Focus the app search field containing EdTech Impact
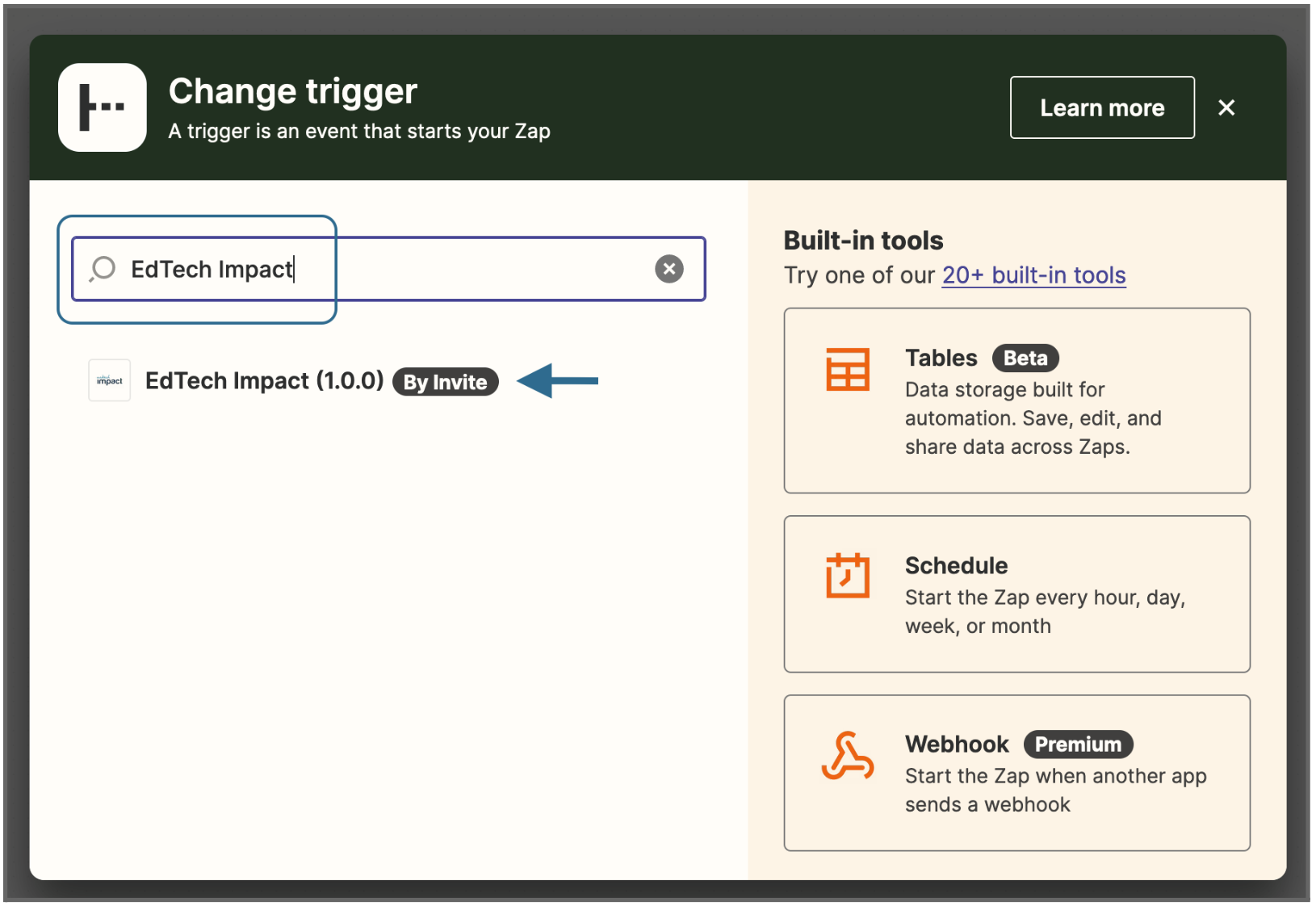 coord(388,269)
